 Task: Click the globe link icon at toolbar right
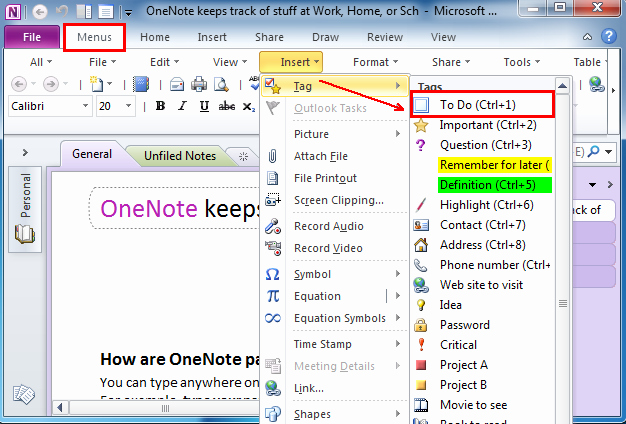597,84
